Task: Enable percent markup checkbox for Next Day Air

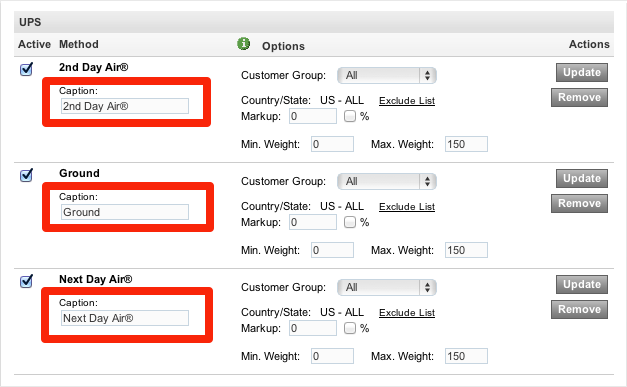Action: pyautogui.click(x=350, y=328)
